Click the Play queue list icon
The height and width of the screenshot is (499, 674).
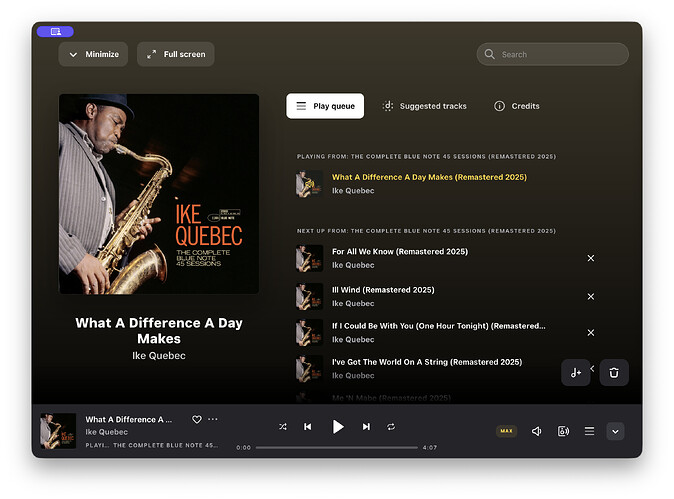point(301,106)
